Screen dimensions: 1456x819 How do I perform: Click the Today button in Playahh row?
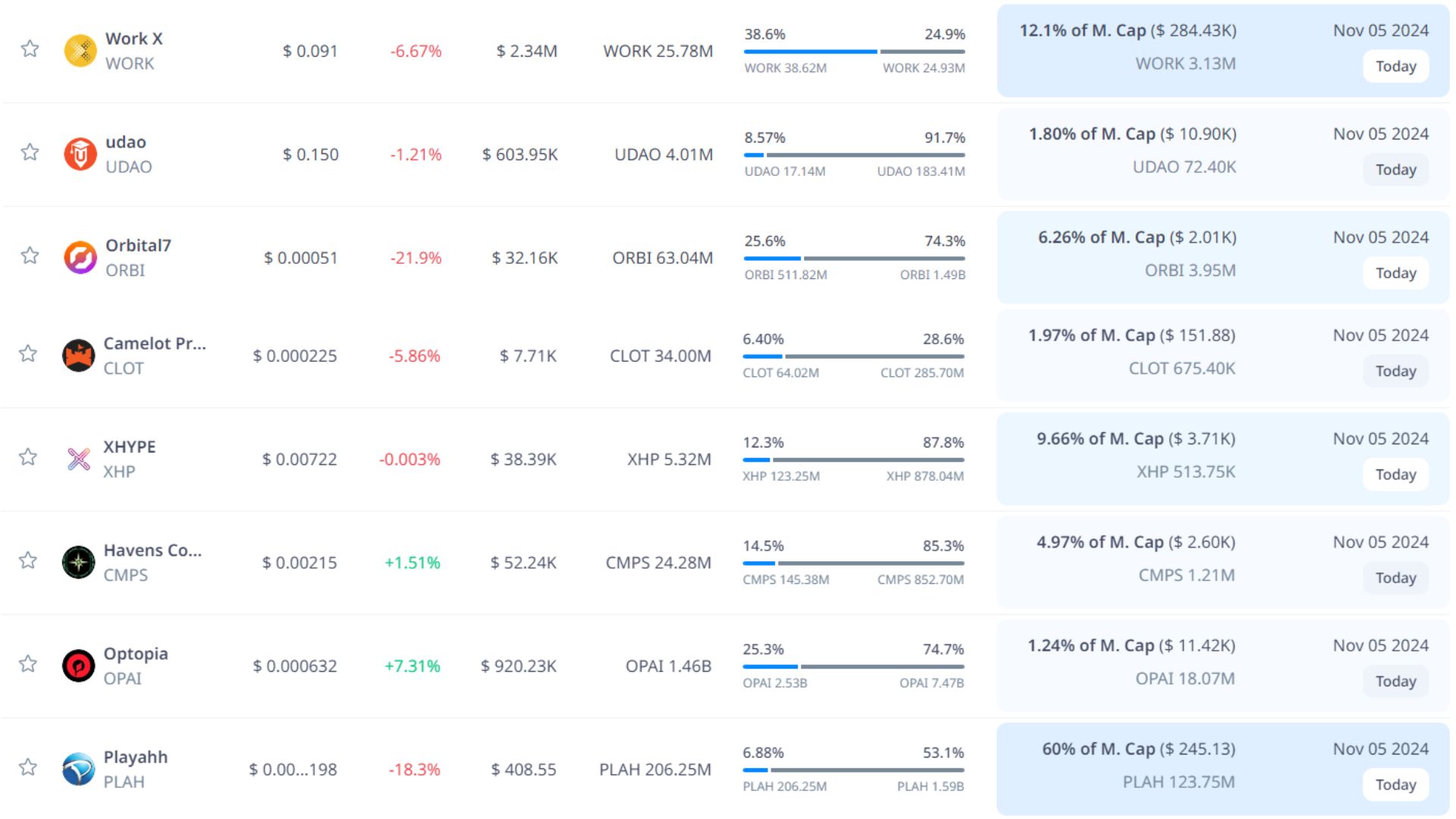tap(1395, 785)
